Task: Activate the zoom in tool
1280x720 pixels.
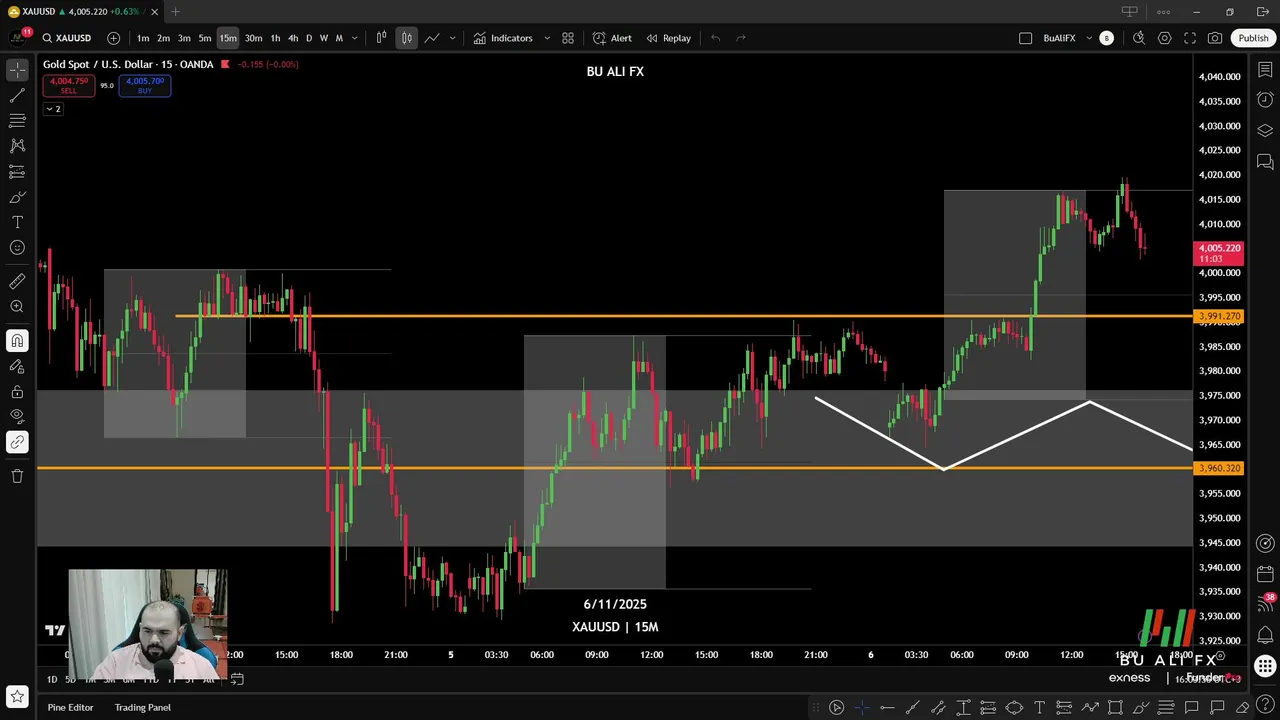Action: tap(17, 307)
